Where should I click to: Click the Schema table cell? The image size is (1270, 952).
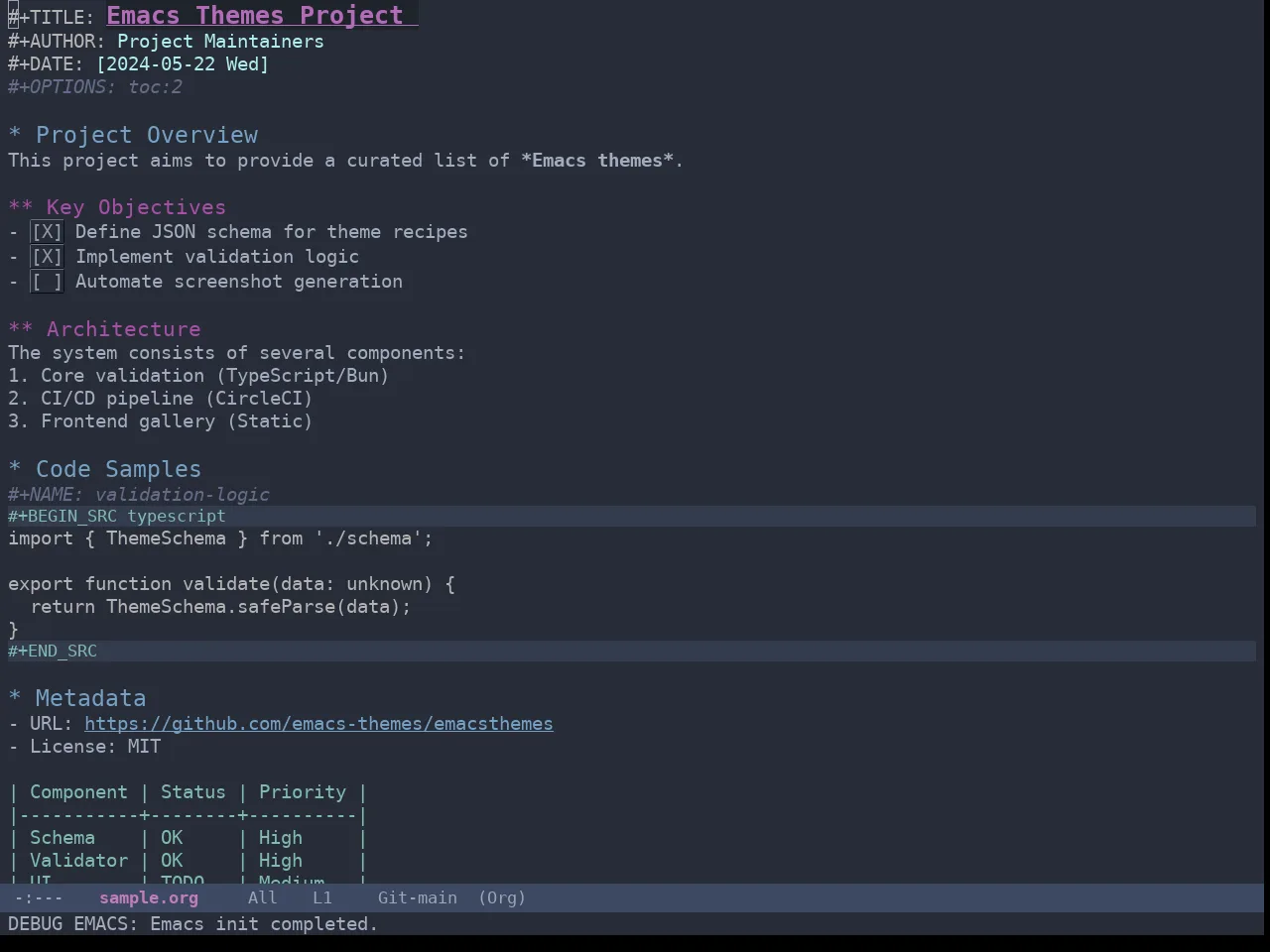coord(63,838)
